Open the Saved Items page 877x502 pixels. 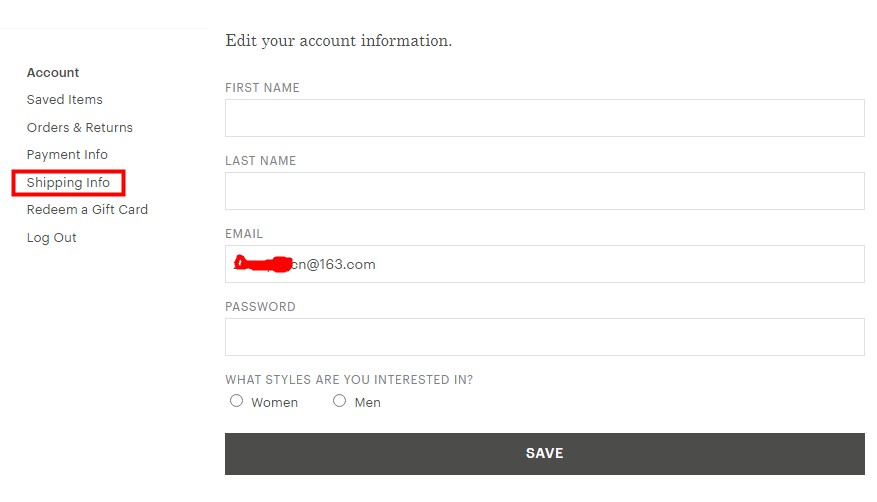pos(65,100)
